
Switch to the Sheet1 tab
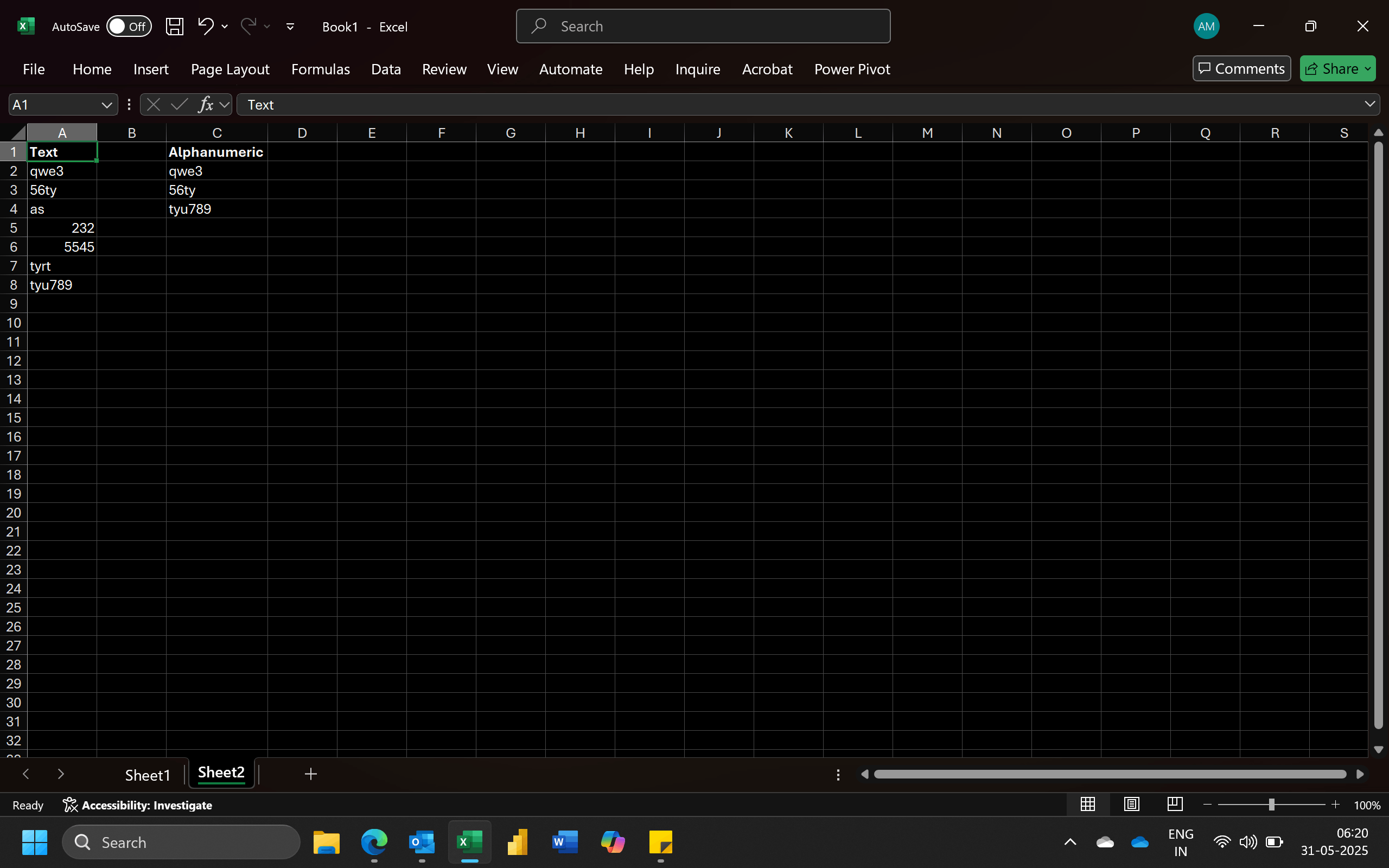[x=148, y=774]
